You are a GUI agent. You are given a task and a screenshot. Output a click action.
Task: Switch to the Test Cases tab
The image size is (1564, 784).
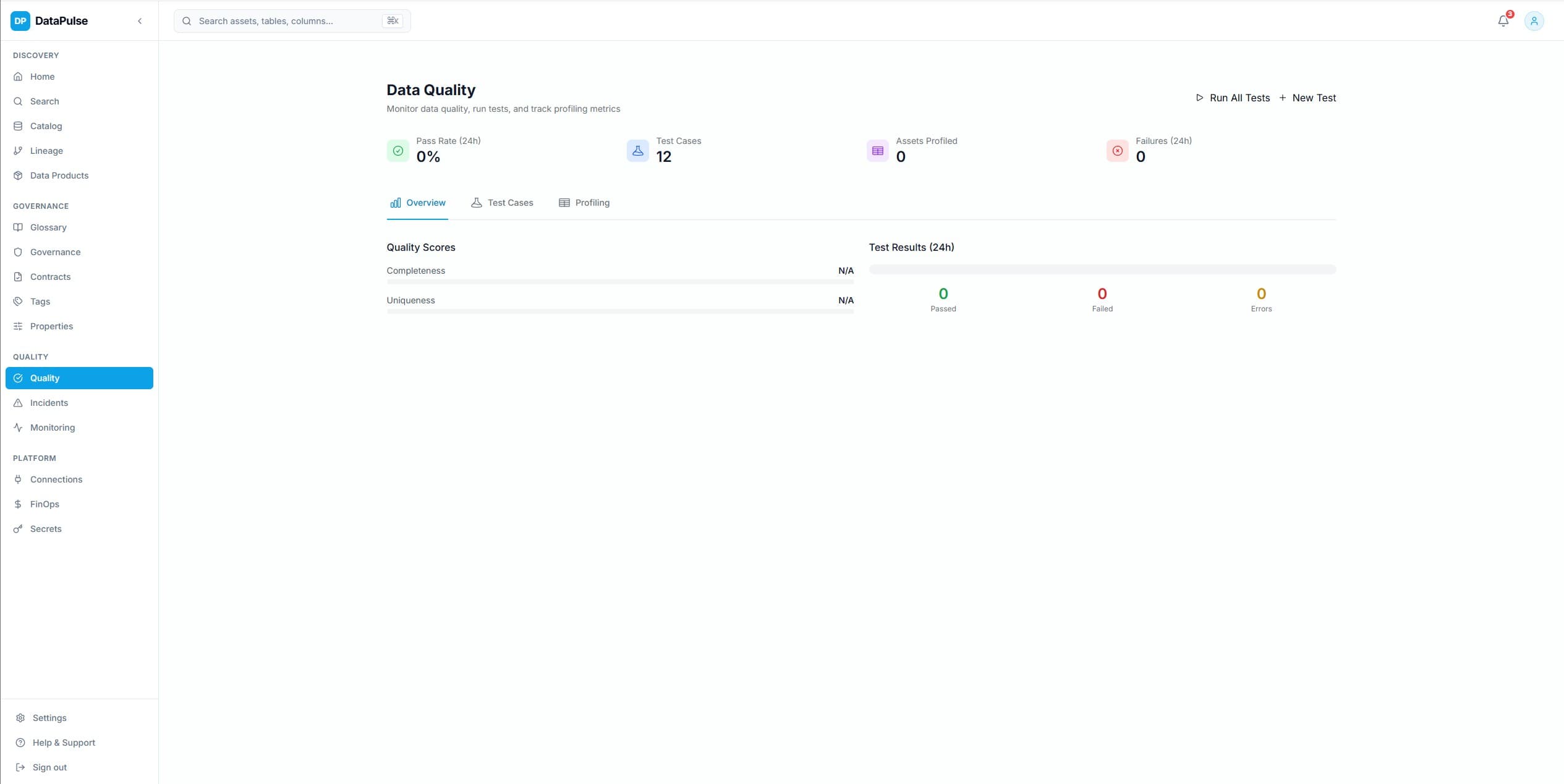pos(502,203)
